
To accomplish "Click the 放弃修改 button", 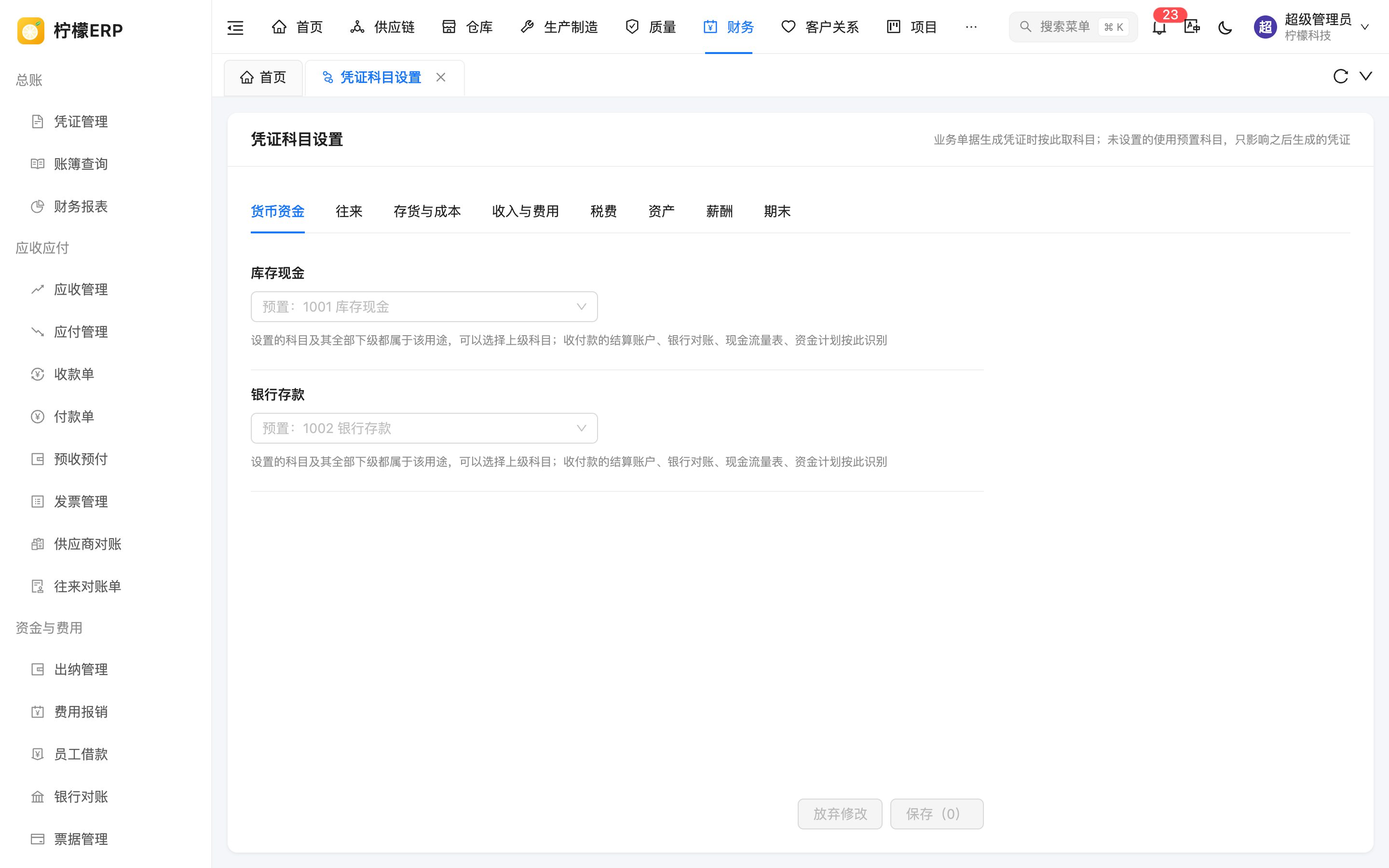I will (840, 814).
